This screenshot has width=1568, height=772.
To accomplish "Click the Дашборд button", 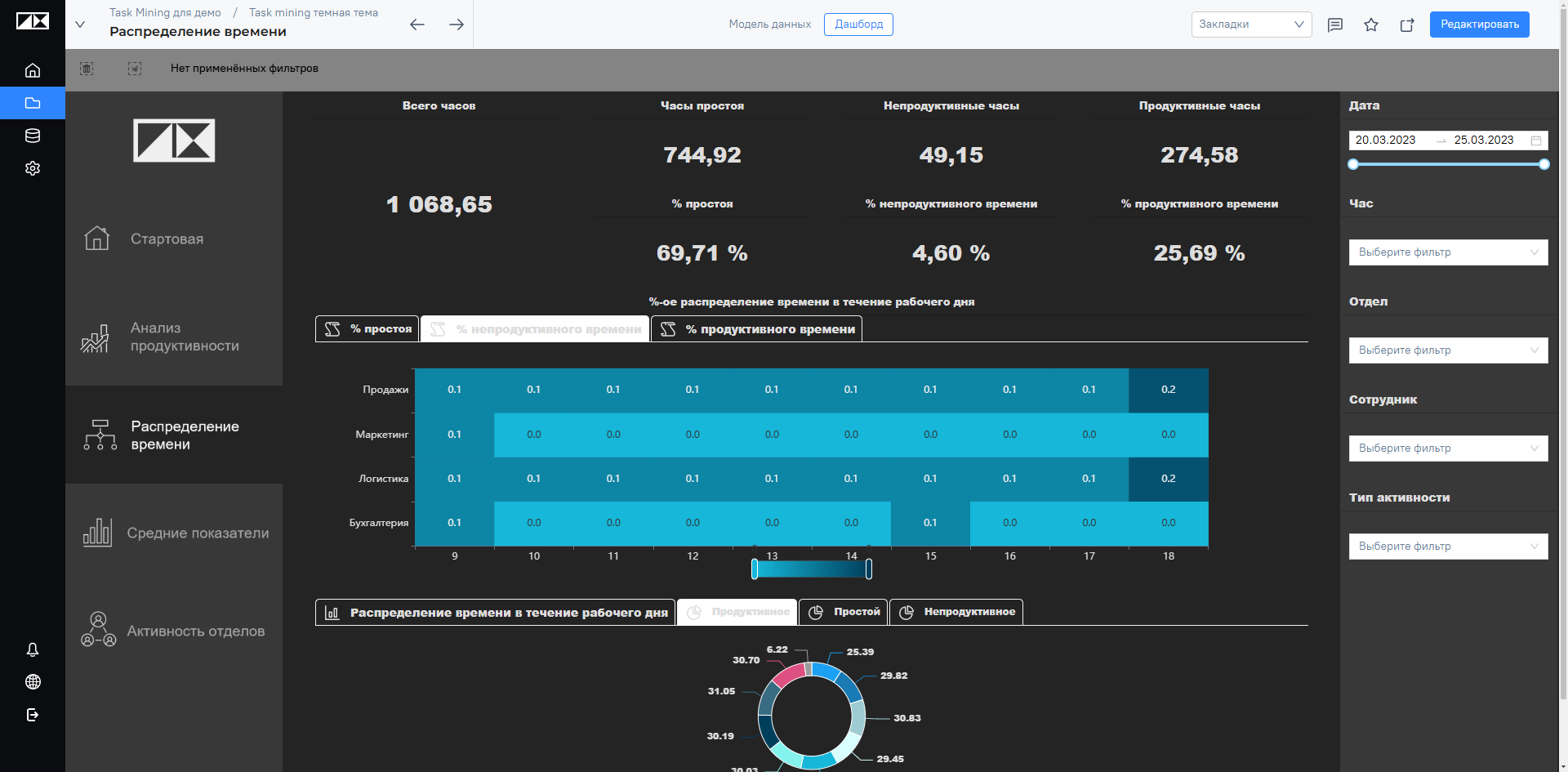I will (858, 25).
